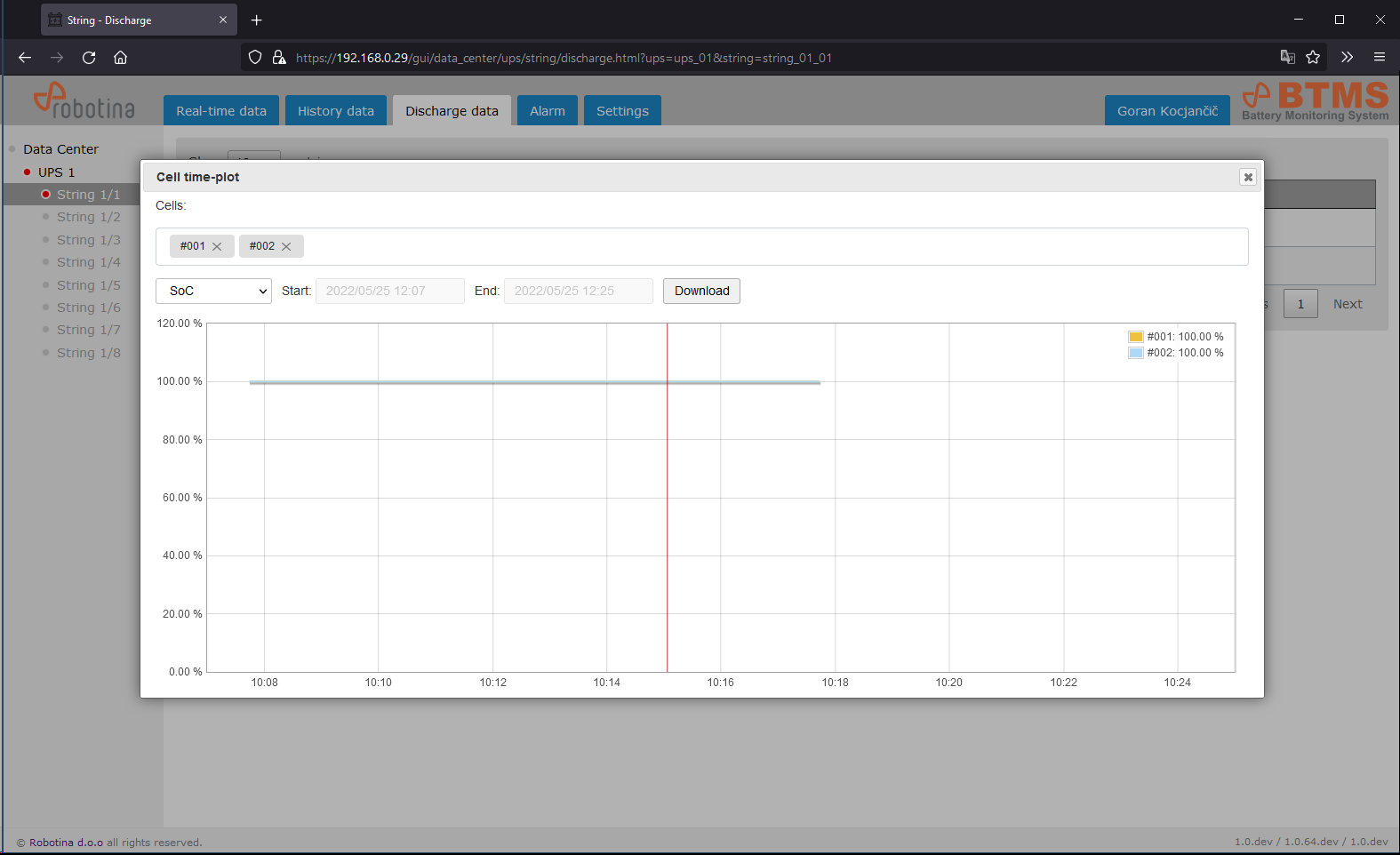Click the cells tag input box

click(702, 246)
